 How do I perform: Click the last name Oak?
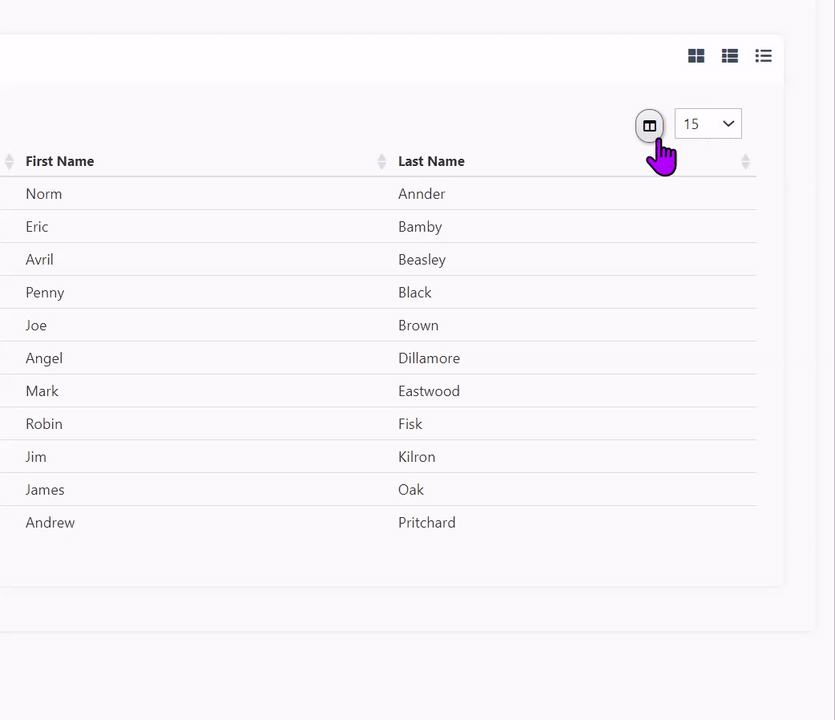coord(411,490)
